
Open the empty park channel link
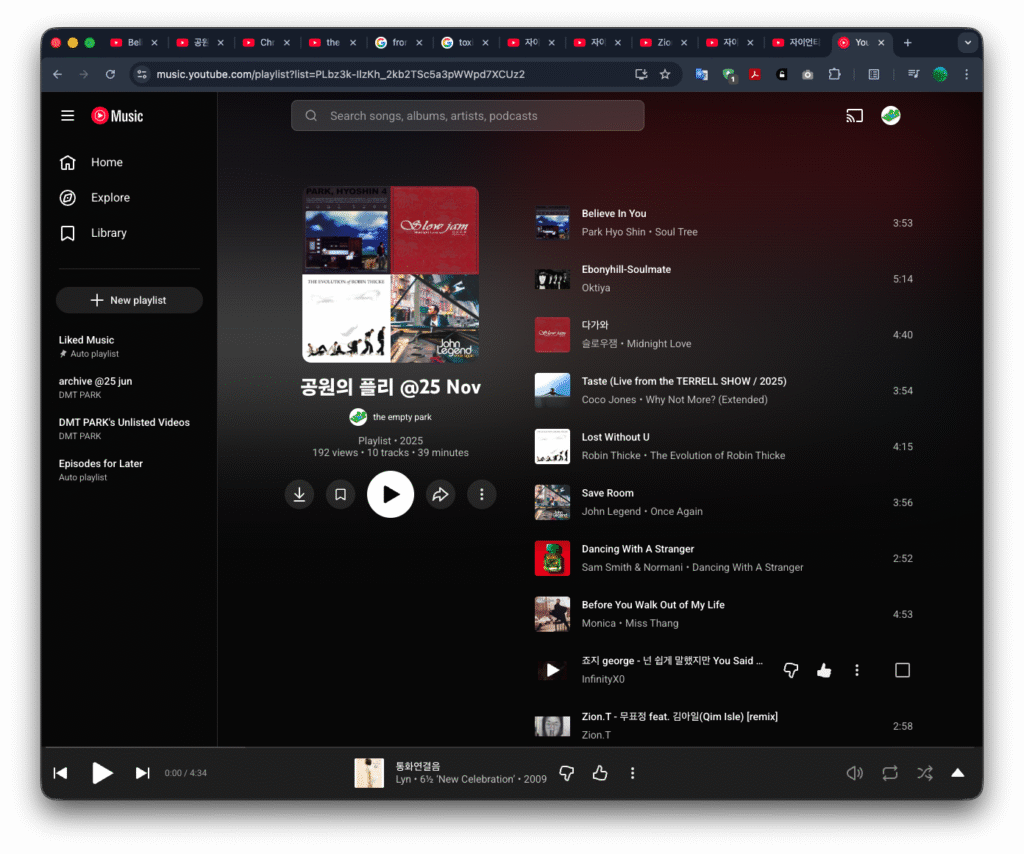pos(401,417)
